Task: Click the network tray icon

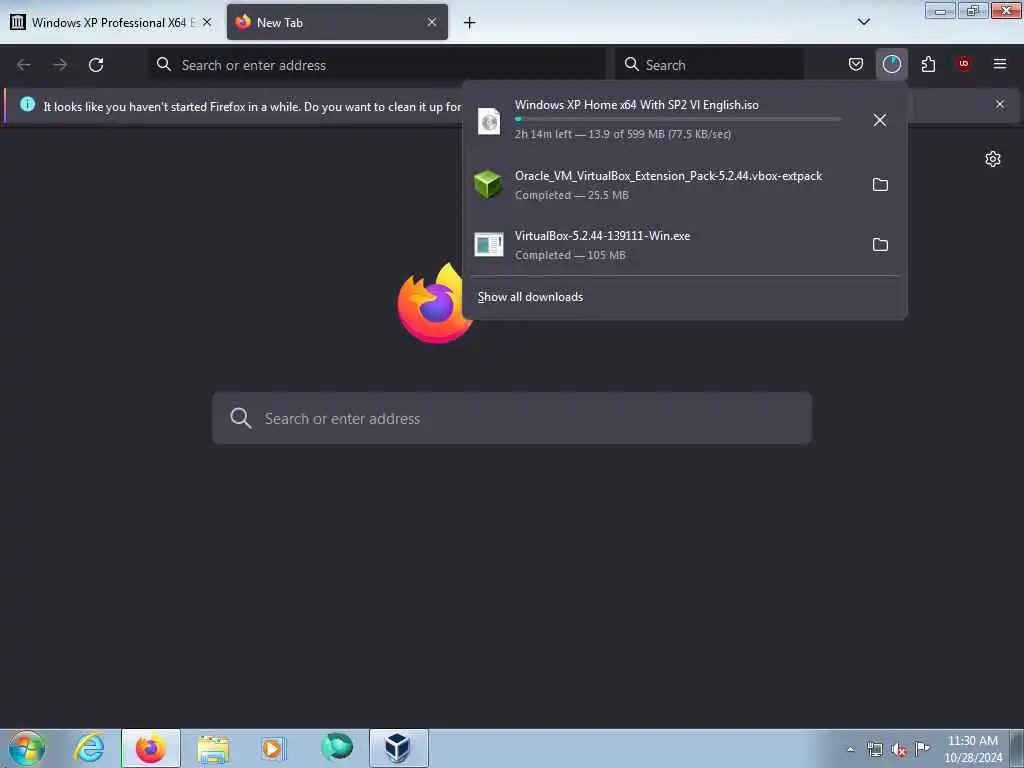Action: point(874,750)
